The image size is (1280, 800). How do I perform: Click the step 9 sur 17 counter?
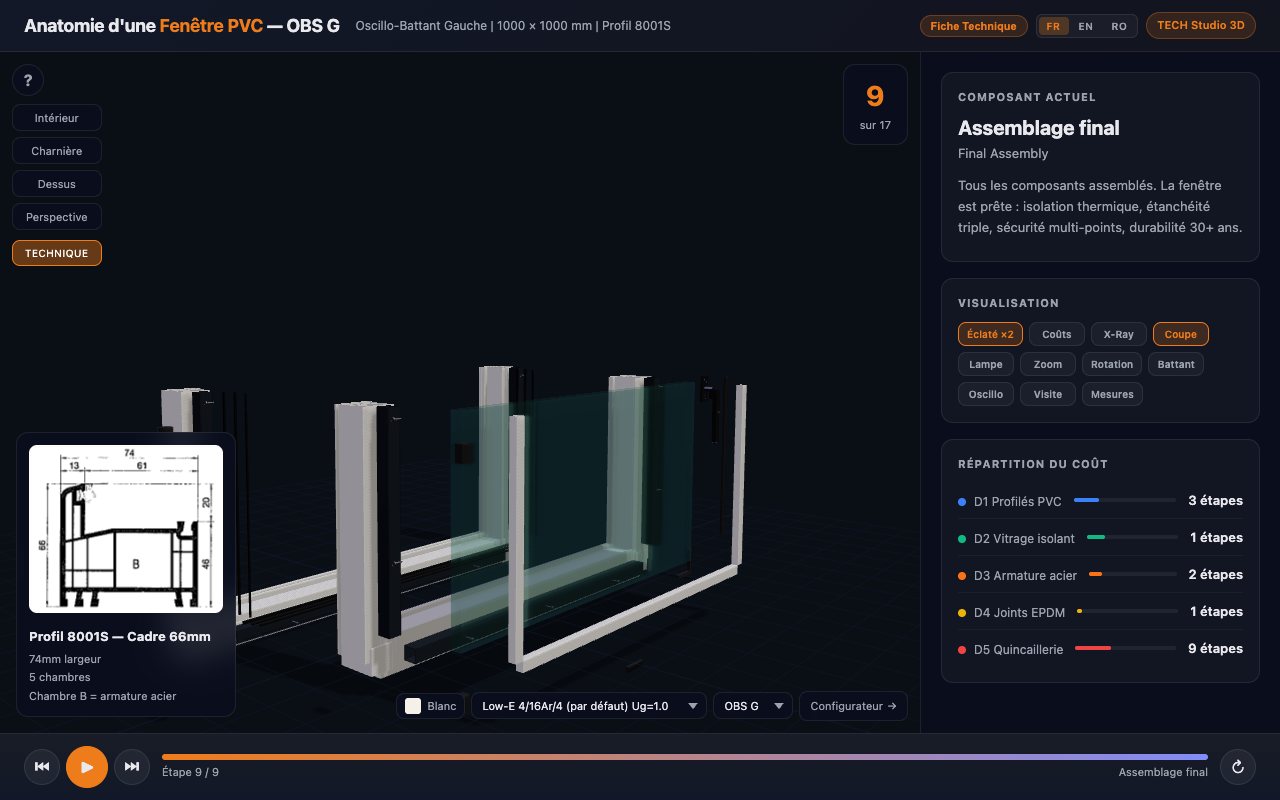(875, 105)
